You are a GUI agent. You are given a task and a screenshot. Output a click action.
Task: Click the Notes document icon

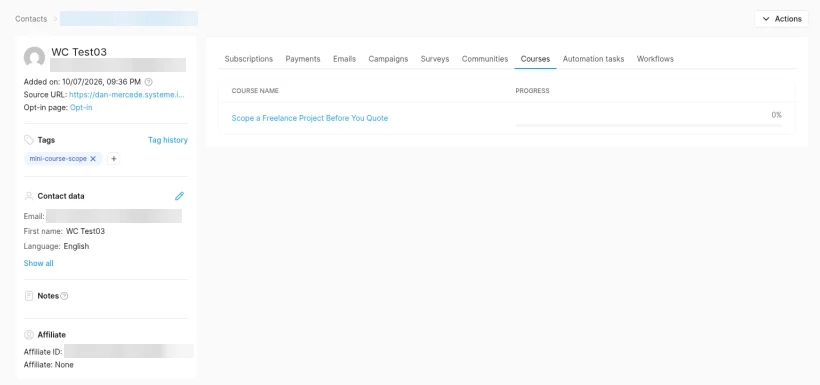29,296
